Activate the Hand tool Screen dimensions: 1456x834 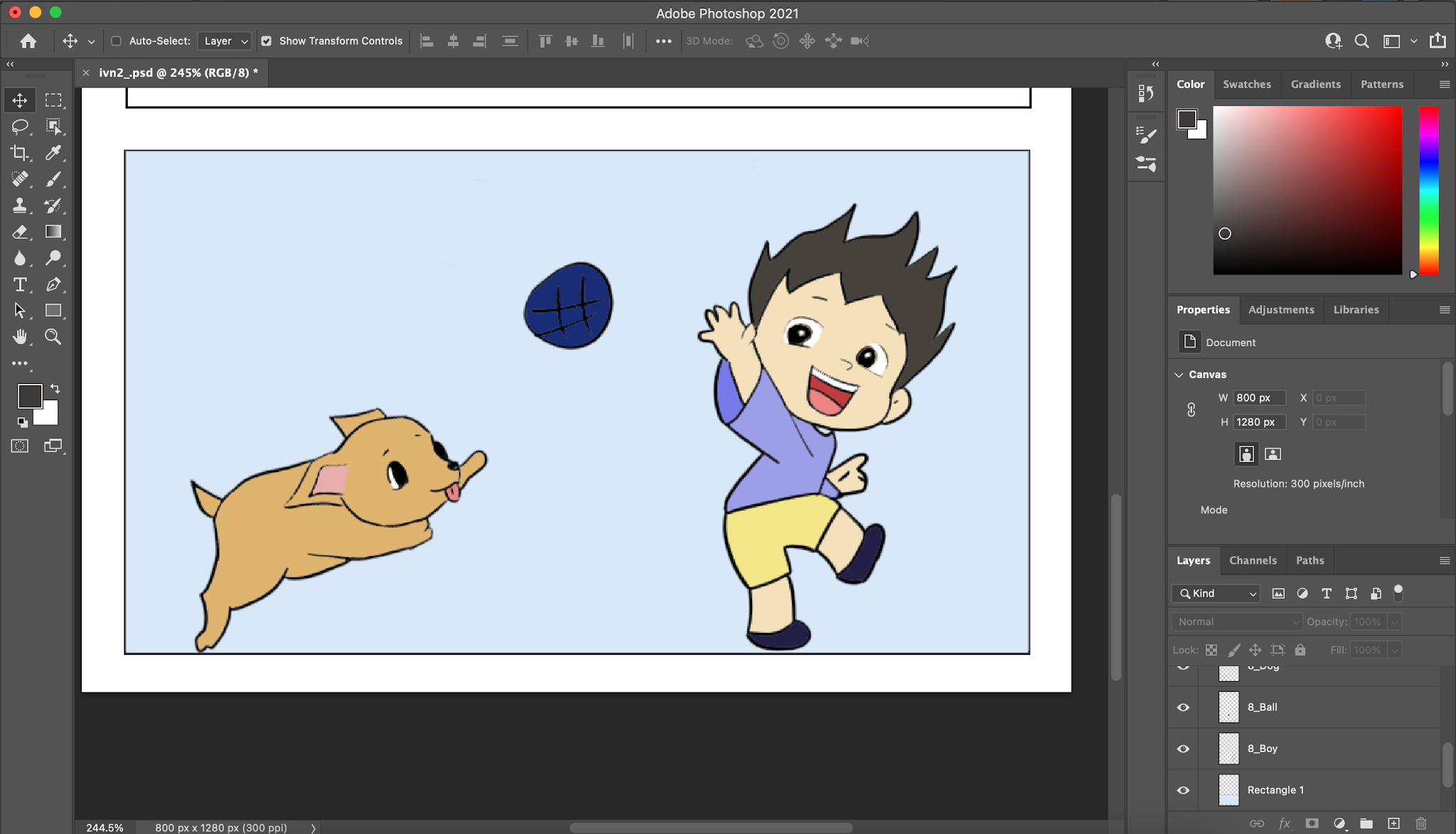tap(20, 336)
